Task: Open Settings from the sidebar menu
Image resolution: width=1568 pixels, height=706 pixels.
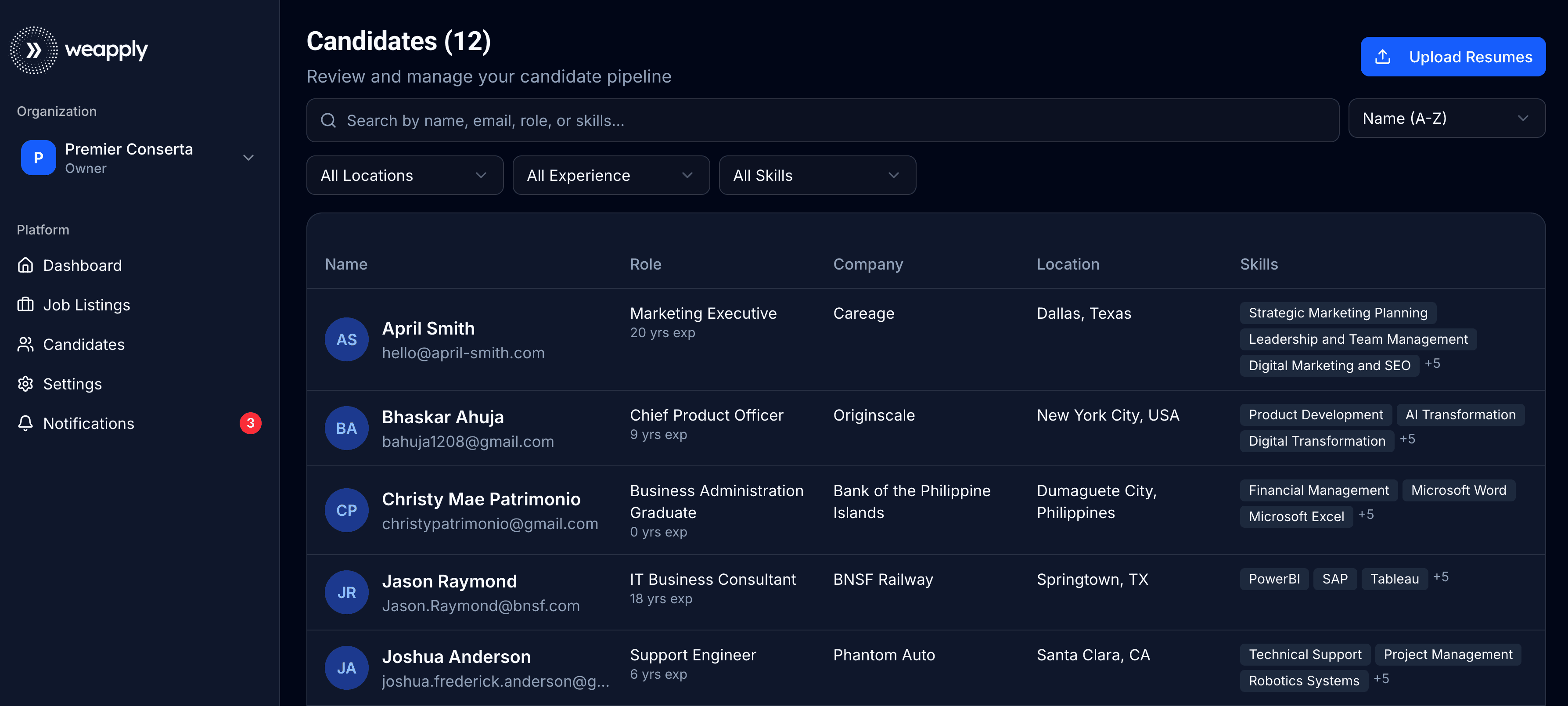Action: coord(72,384)
